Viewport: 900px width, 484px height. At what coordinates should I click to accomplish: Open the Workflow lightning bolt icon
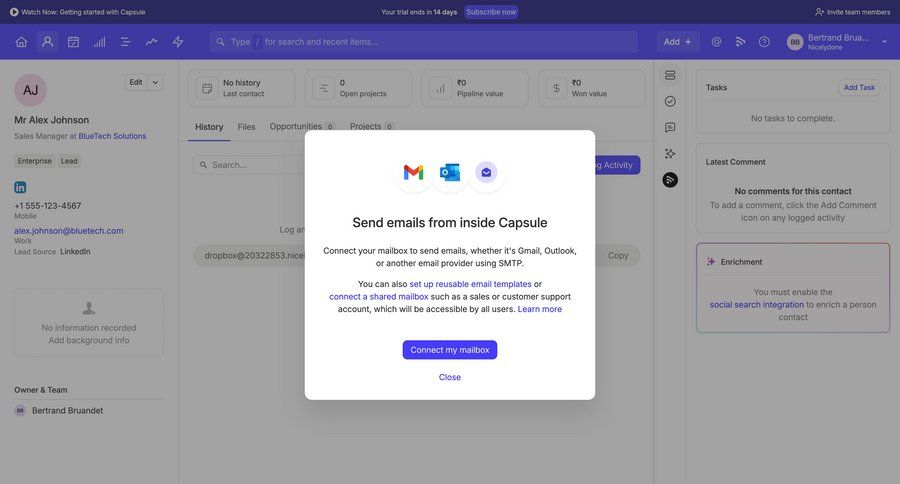pyautogui.click(x=178, y=42)
